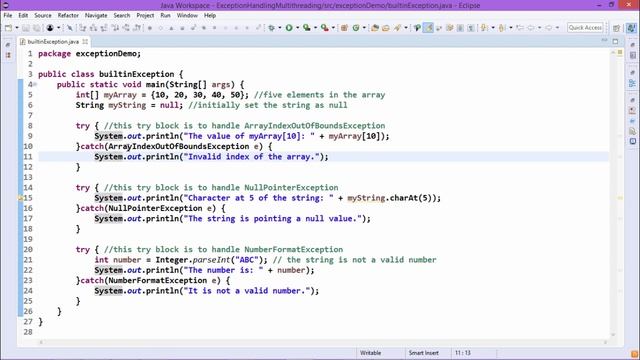Screen dimensions: 640x360
Task: Maximize the editor area
Action: (615, 41)
